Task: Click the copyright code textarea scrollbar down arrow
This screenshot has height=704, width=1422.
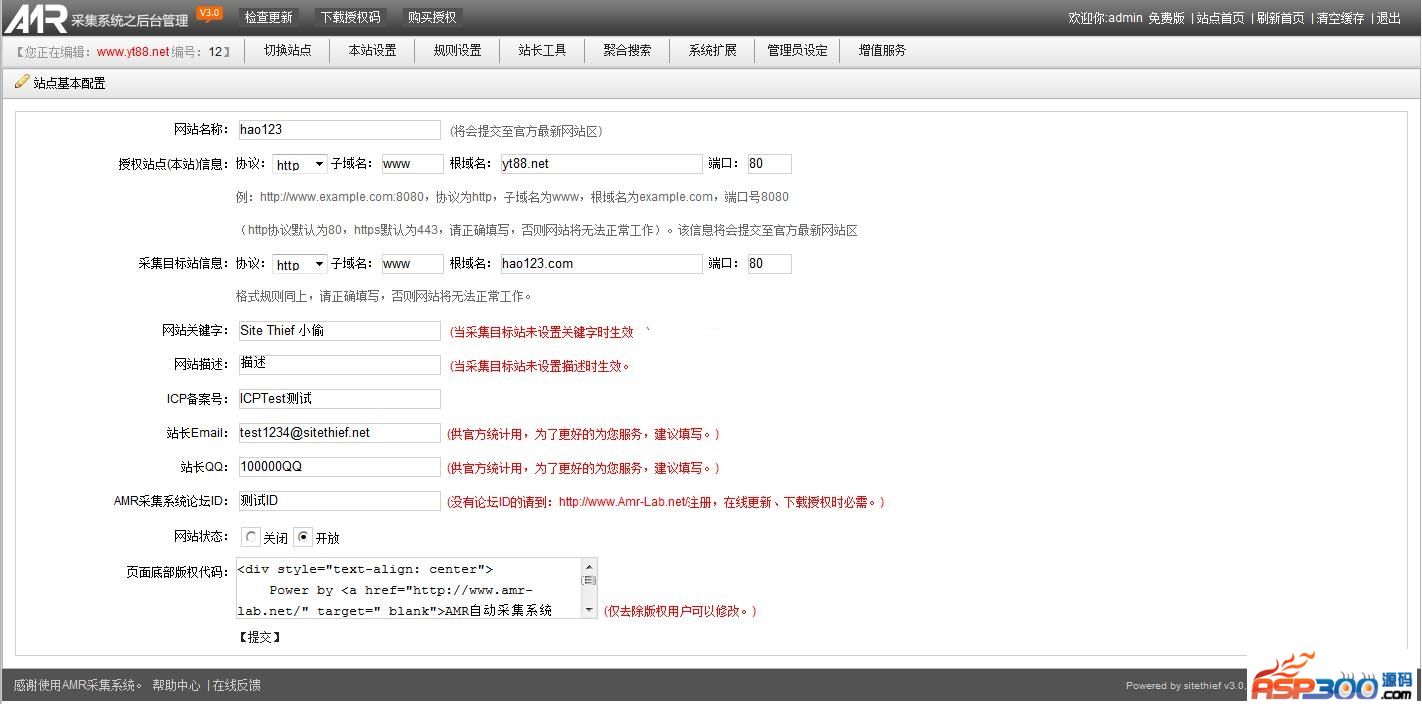Action: click(589, 609)
